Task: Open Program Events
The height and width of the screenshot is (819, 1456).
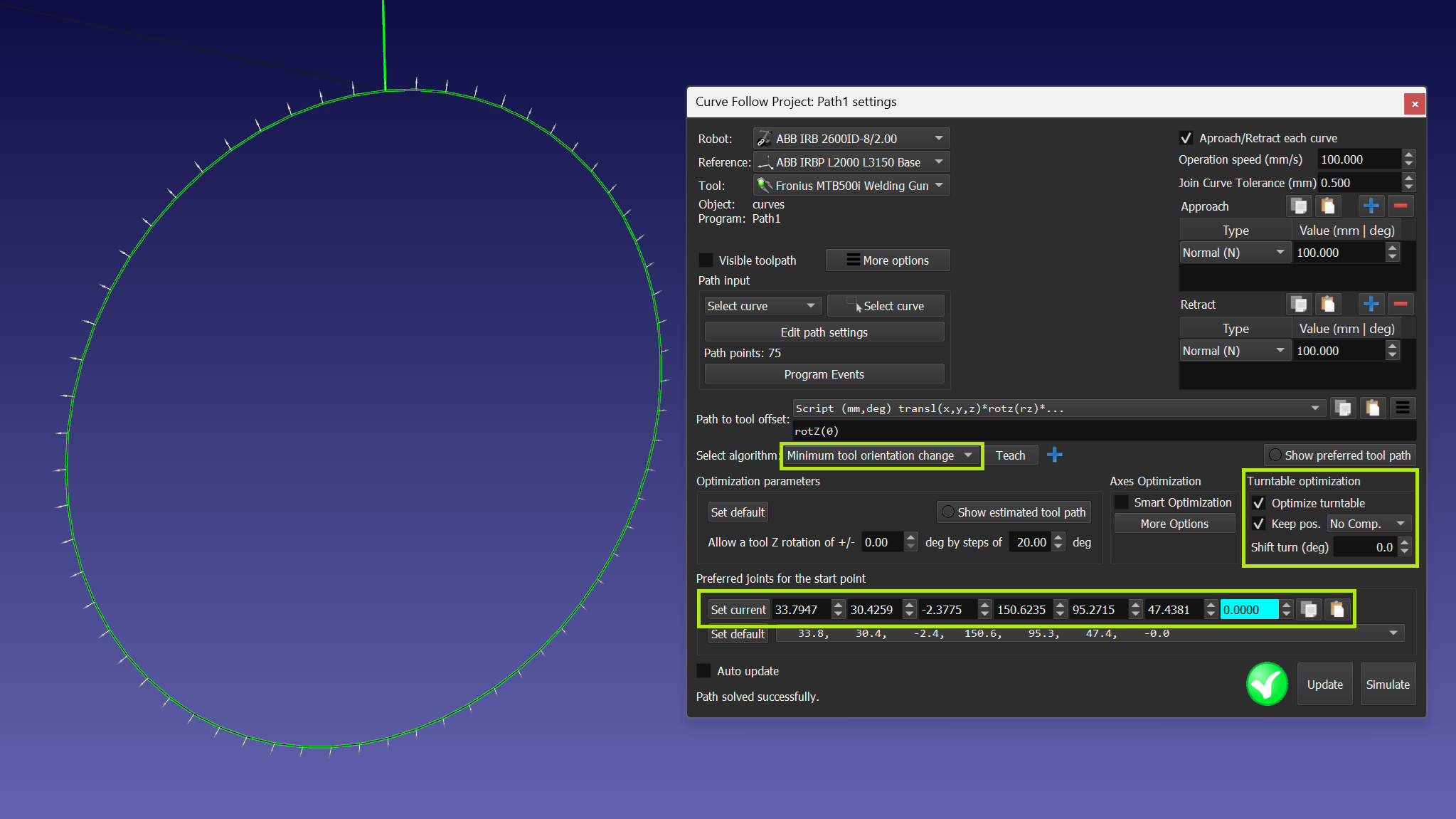Action: pos(824,374)
